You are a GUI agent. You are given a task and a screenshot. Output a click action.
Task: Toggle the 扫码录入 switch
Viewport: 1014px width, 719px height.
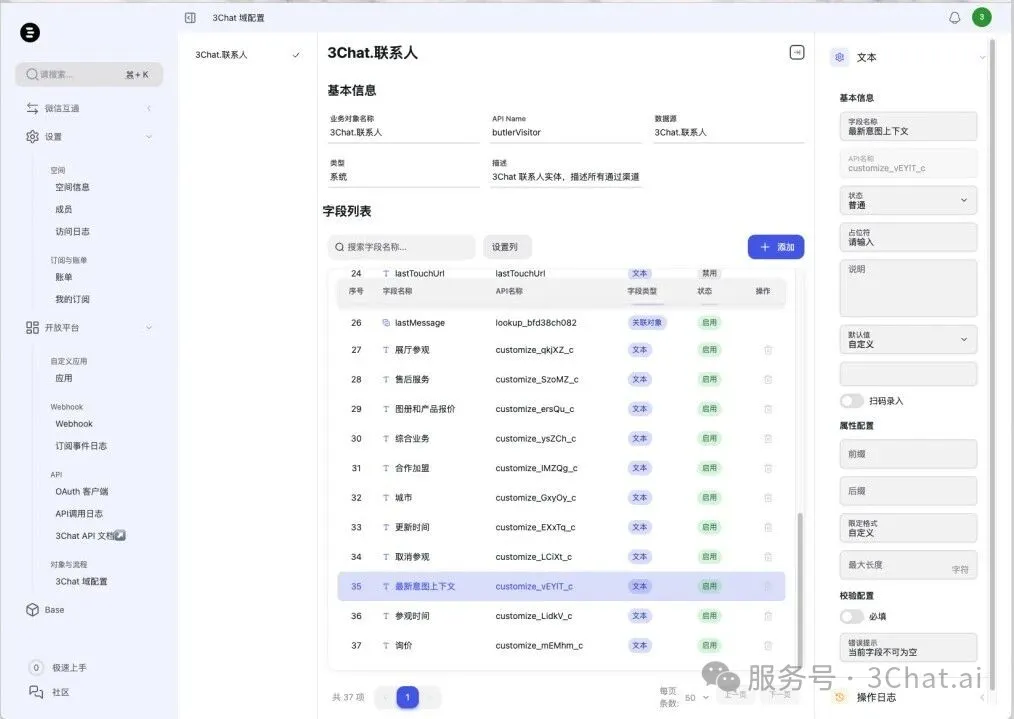click(x=852, y=401)
